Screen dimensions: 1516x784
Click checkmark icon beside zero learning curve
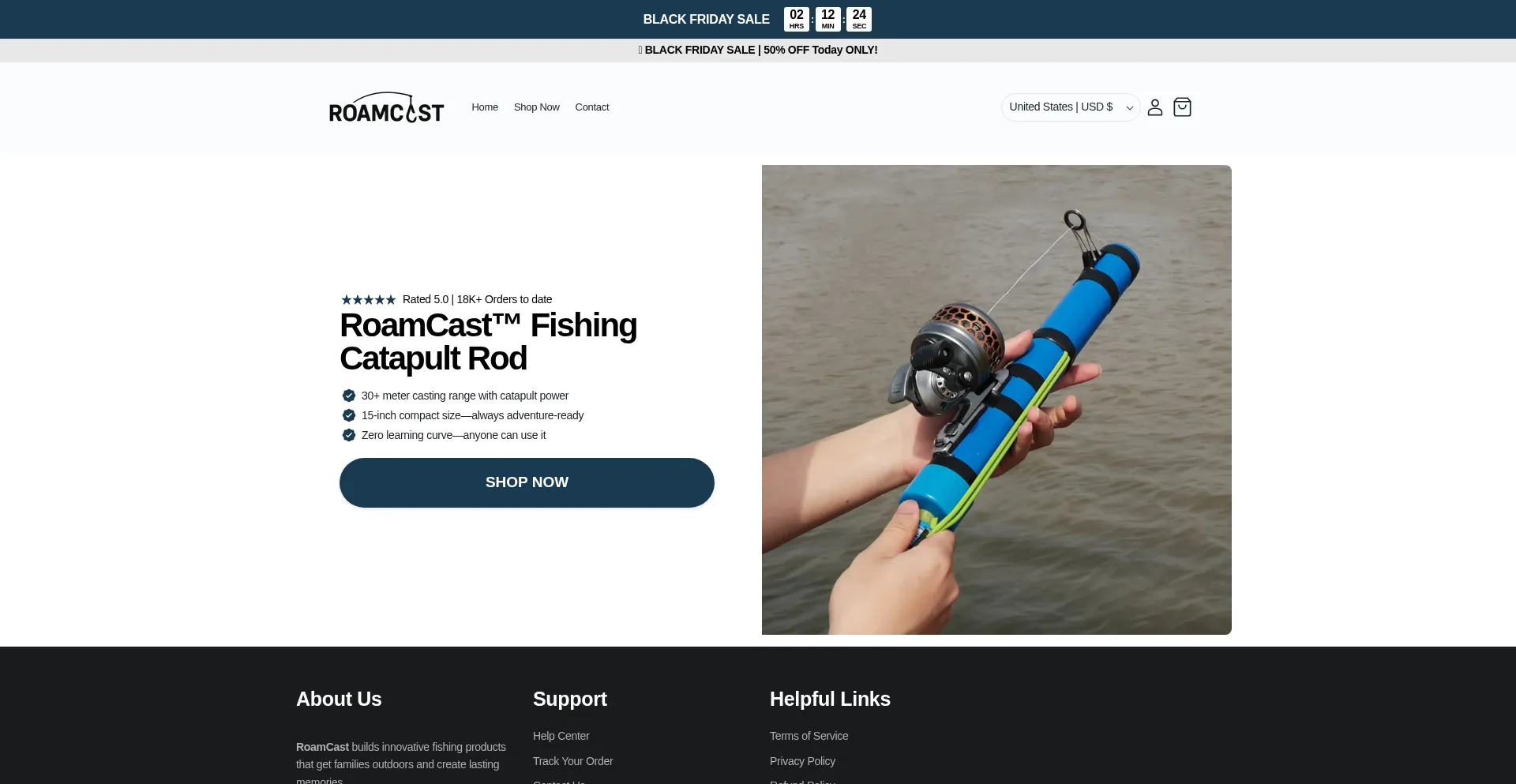click(348, 435)
